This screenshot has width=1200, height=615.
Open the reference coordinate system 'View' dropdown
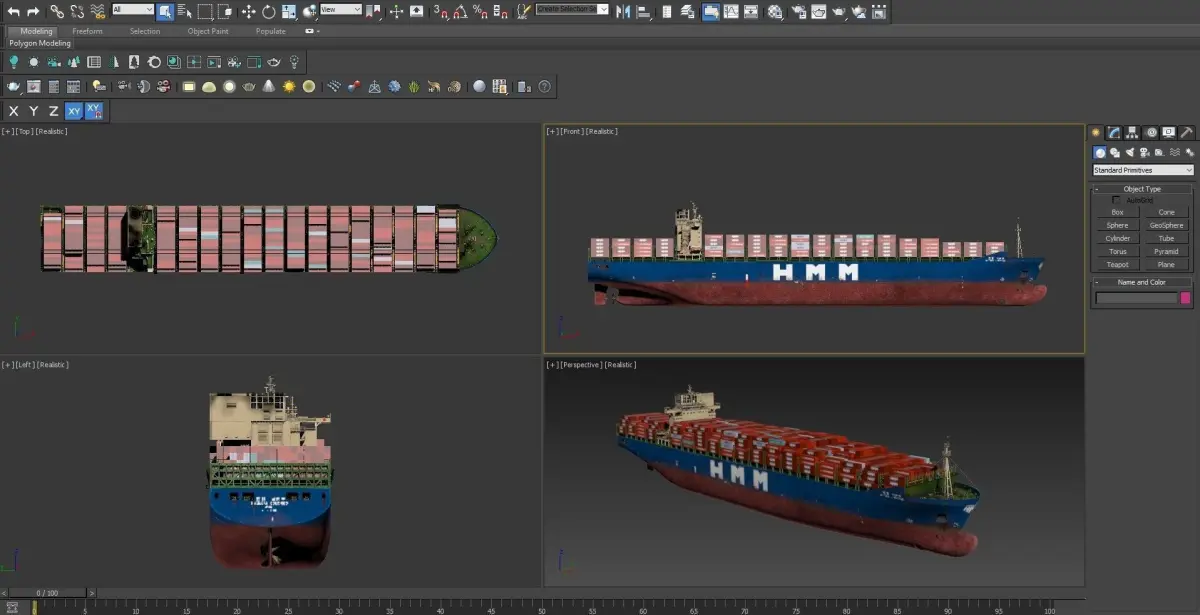pos(341,10)
